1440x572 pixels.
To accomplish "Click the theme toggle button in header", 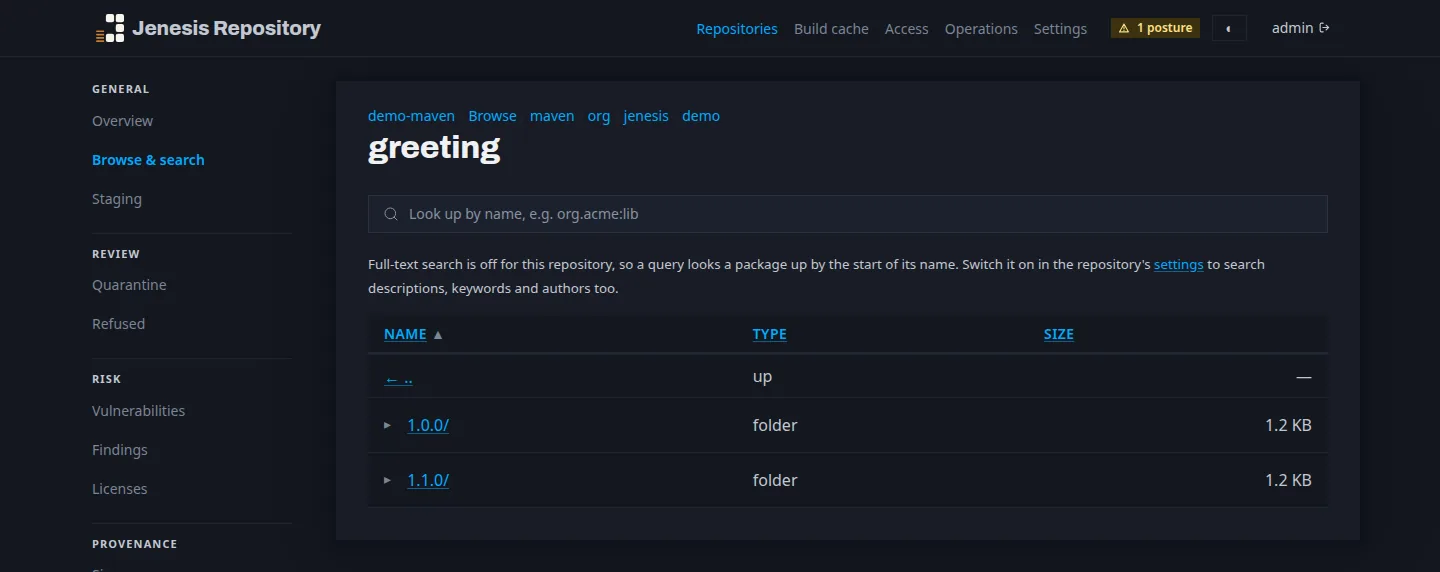I will [1229, 28].
